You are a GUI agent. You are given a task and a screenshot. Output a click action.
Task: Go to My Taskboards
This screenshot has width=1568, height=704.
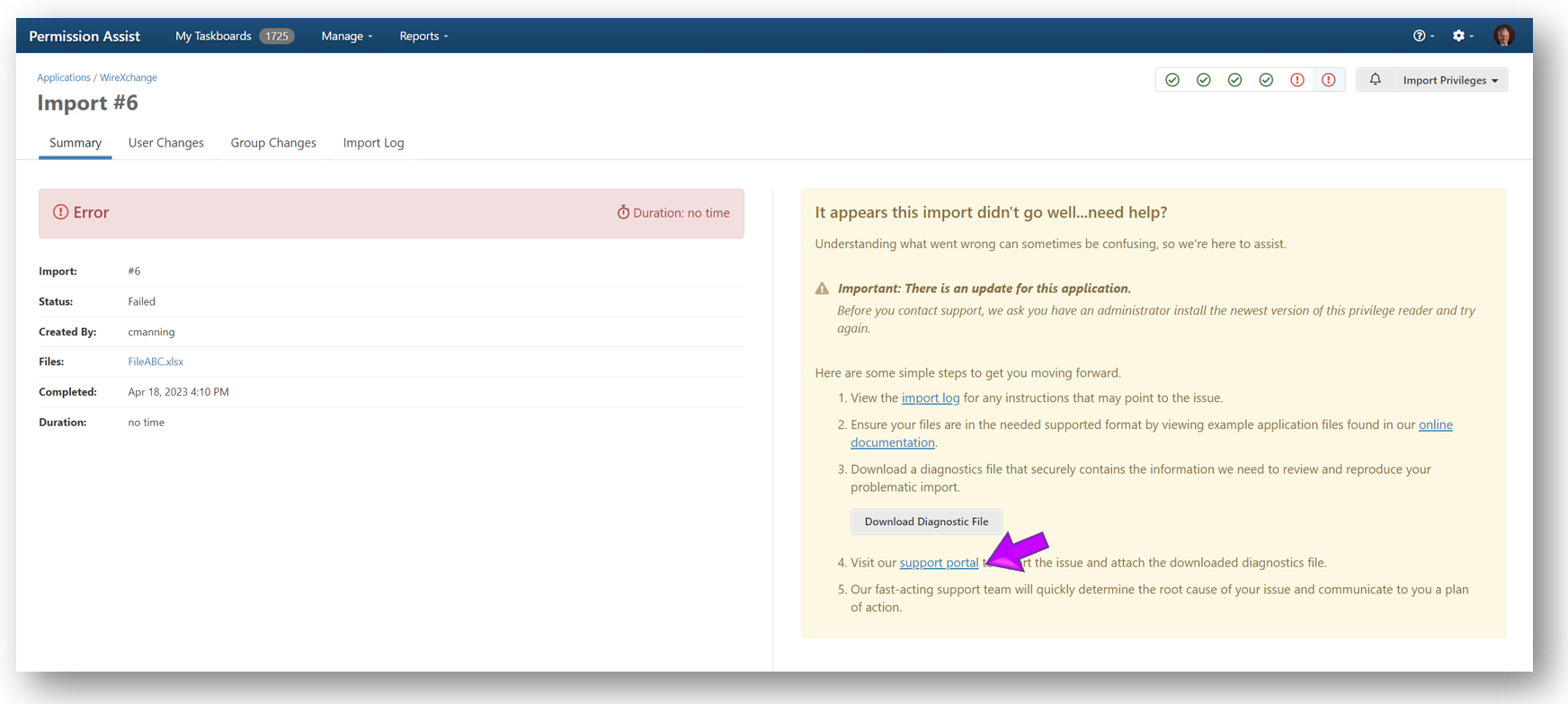point(214,36)
